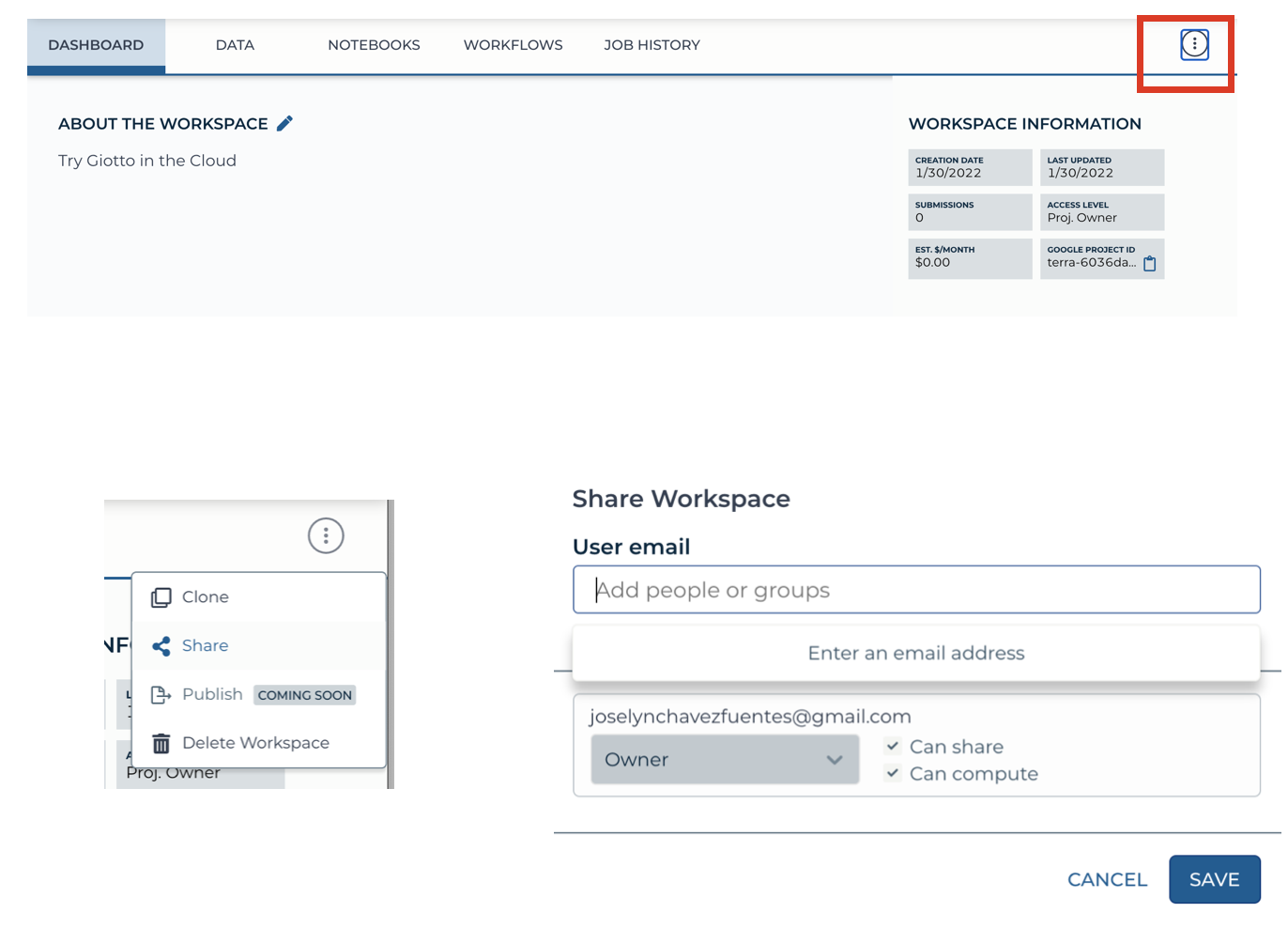Click the chevron arrow in the Owner dropdown
The height and width of the screenshot is (928, 1288).
pos(834,760)
